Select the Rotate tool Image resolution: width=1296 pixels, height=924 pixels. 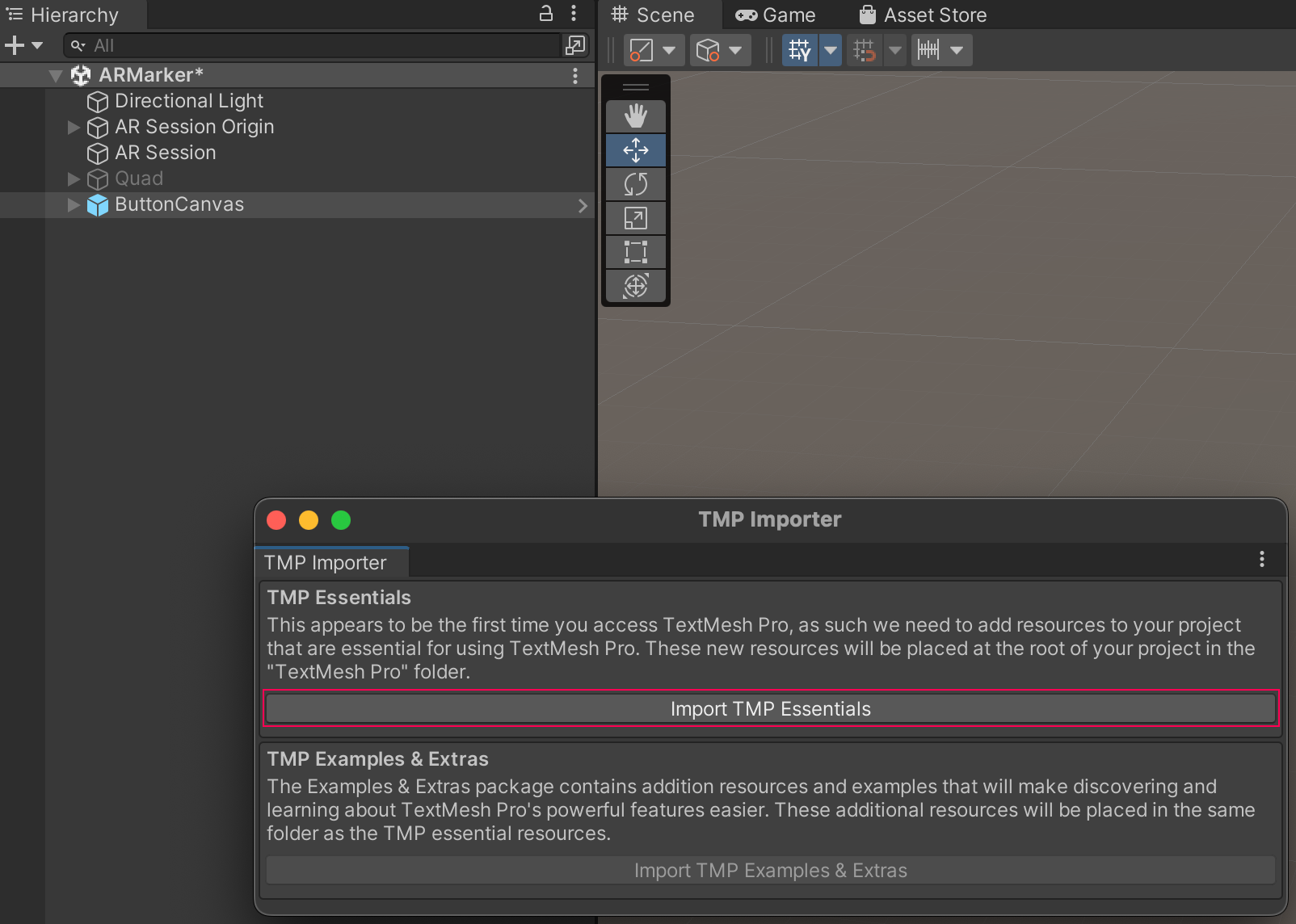click(636, 184)
